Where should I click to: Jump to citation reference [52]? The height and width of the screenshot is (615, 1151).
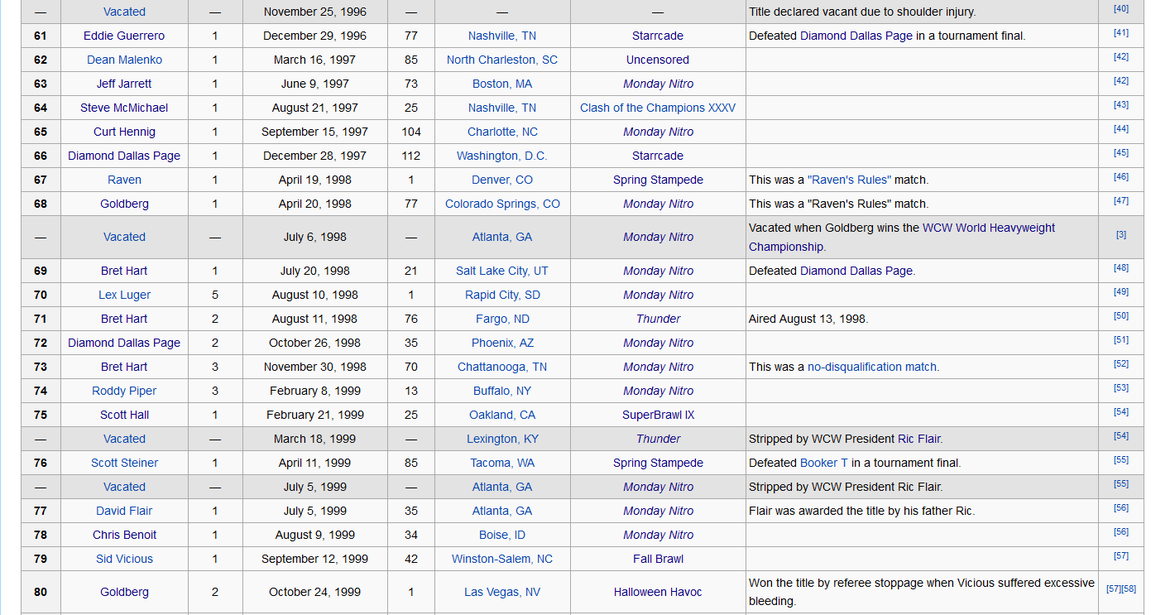[x=1121, y=364]
